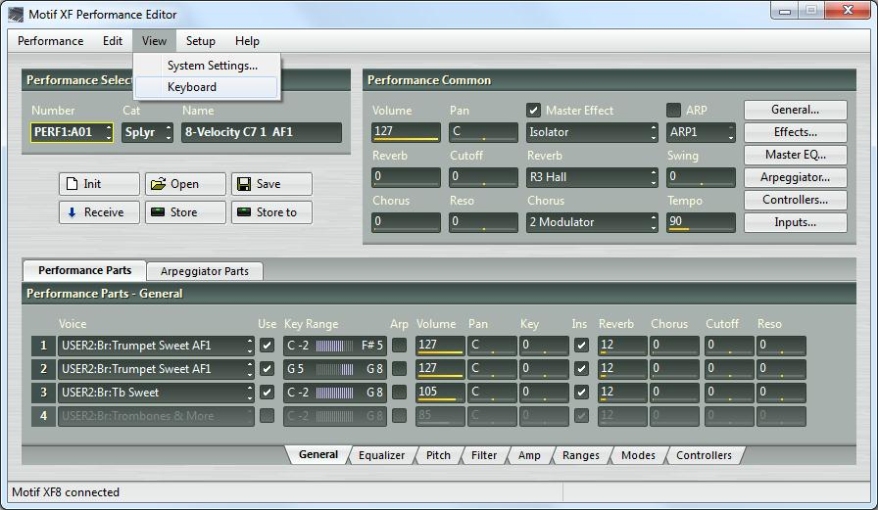Viewport: 878px width, 510px height.
Task: Click the common Pan C field
Action: 483,132
